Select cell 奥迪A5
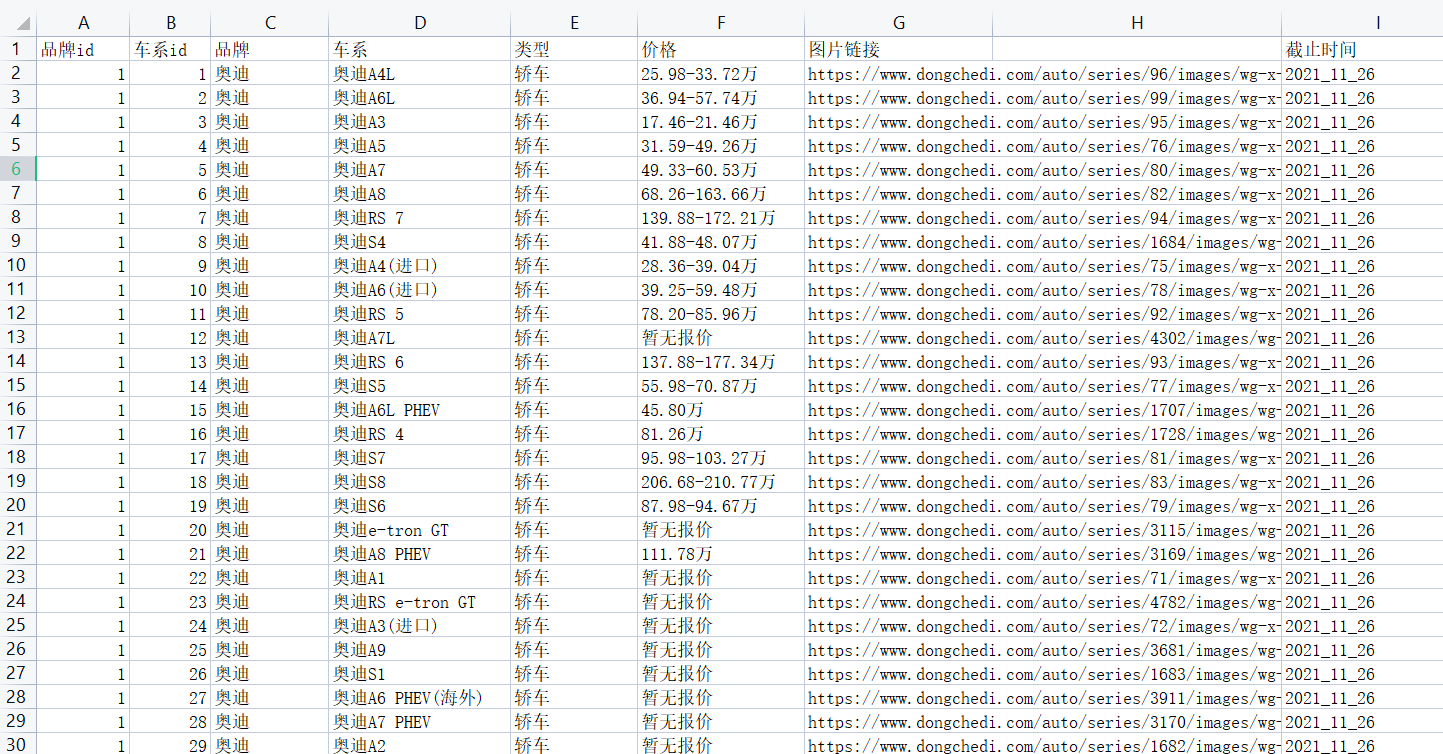Viewport: 1443px width, 754px height. 420,145
